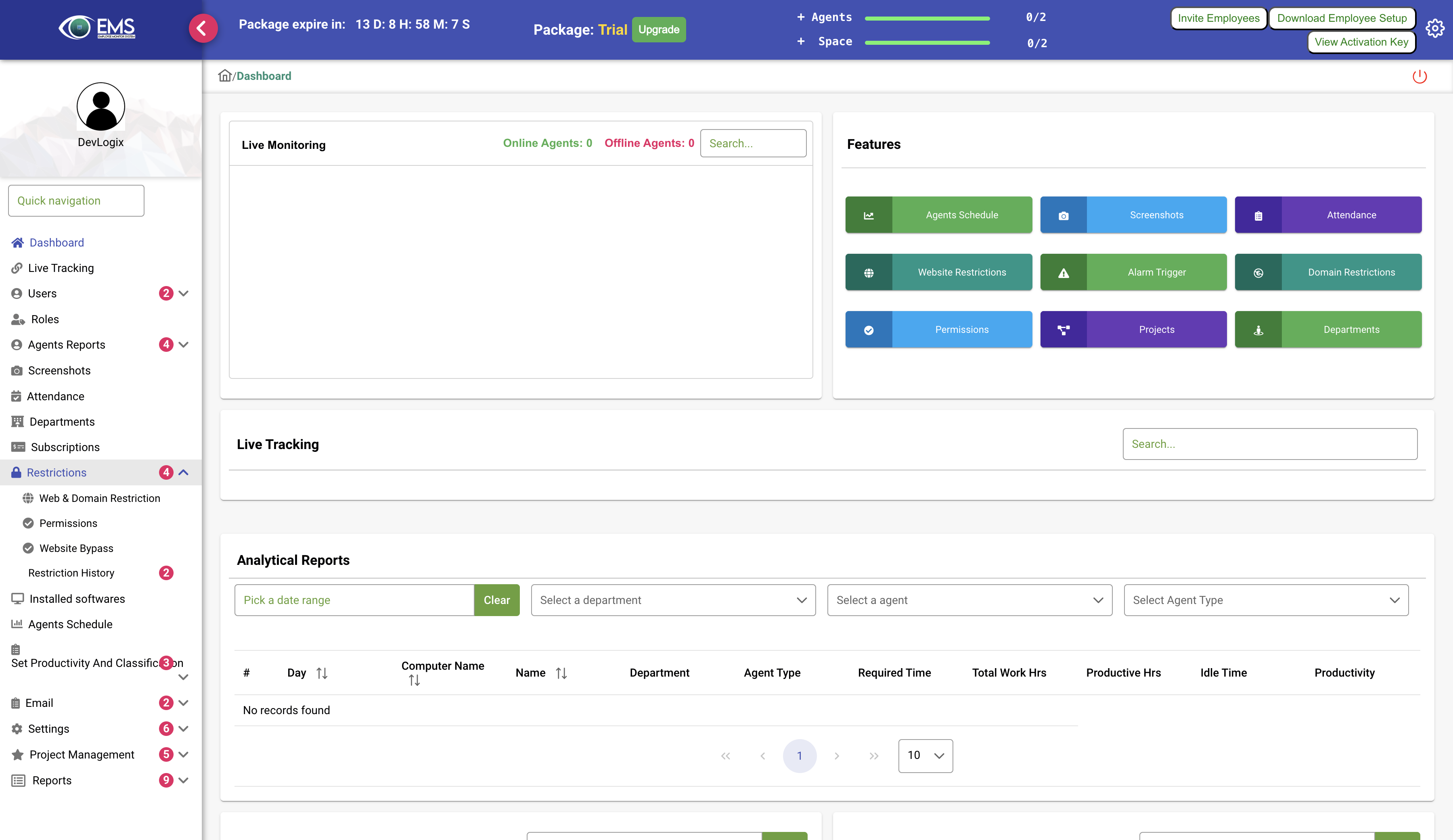Click the Permissions checkmark icon tile
This screenshot has width=1453, height=840.
pos(868,330)
